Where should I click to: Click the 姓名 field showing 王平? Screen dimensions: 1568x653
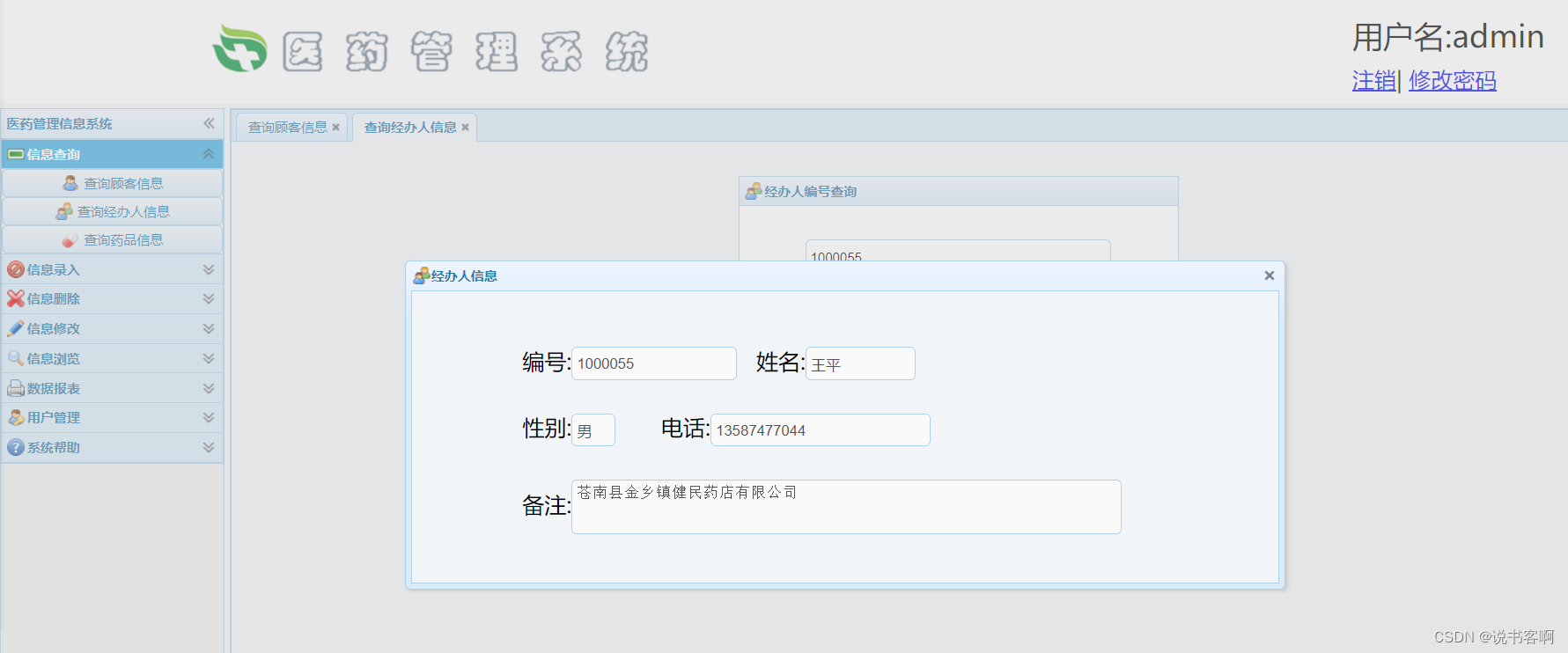[x=860, y=363]
